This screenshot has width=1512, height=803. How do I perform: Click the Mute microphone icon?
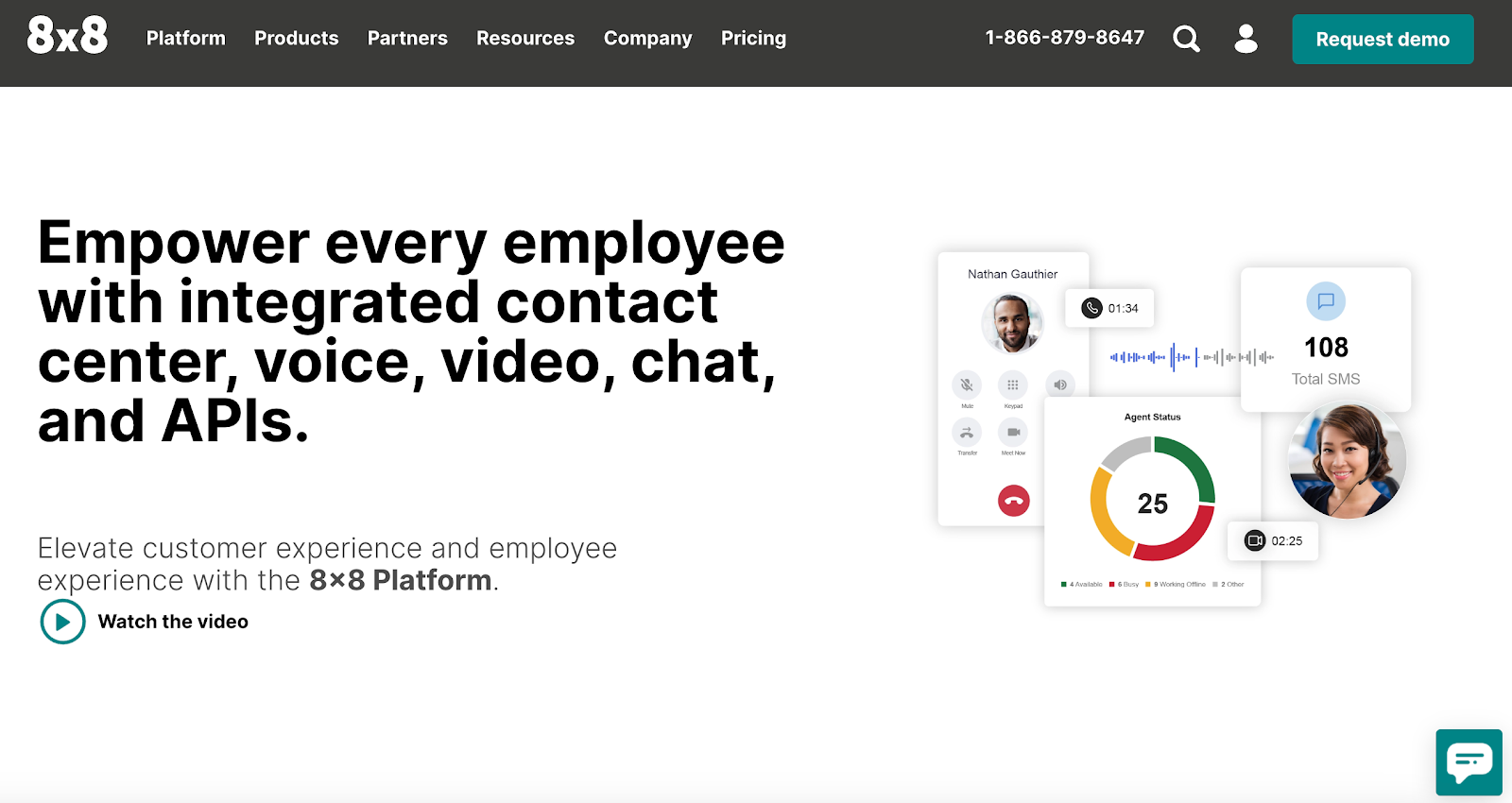pos(967,384)
